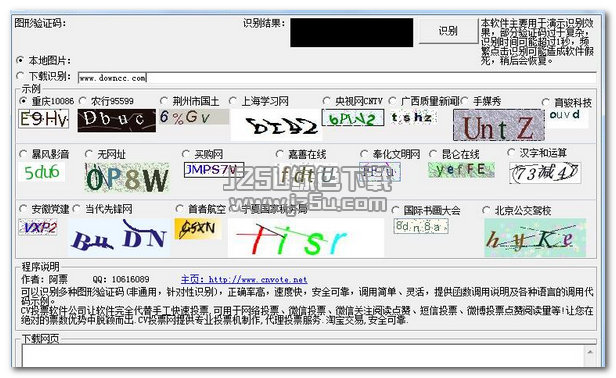Select 荆州市国土 sample radio button
Screen dimensions: 616x378
(x=164, y=101)
